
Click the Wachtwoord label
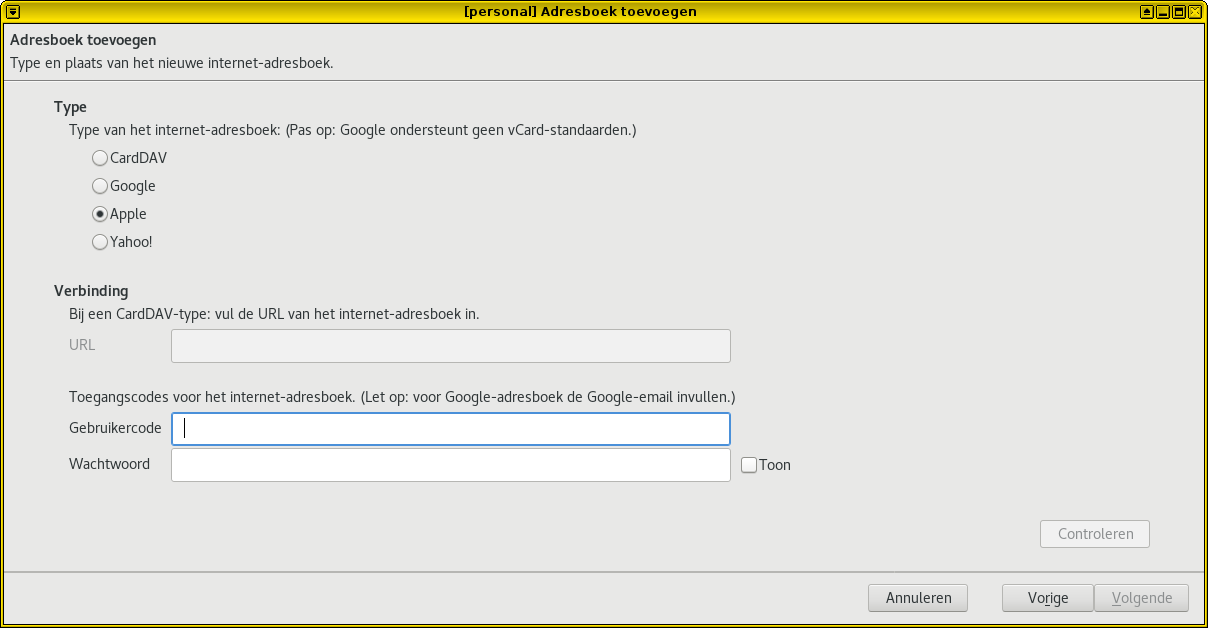[x=109, y=464]
